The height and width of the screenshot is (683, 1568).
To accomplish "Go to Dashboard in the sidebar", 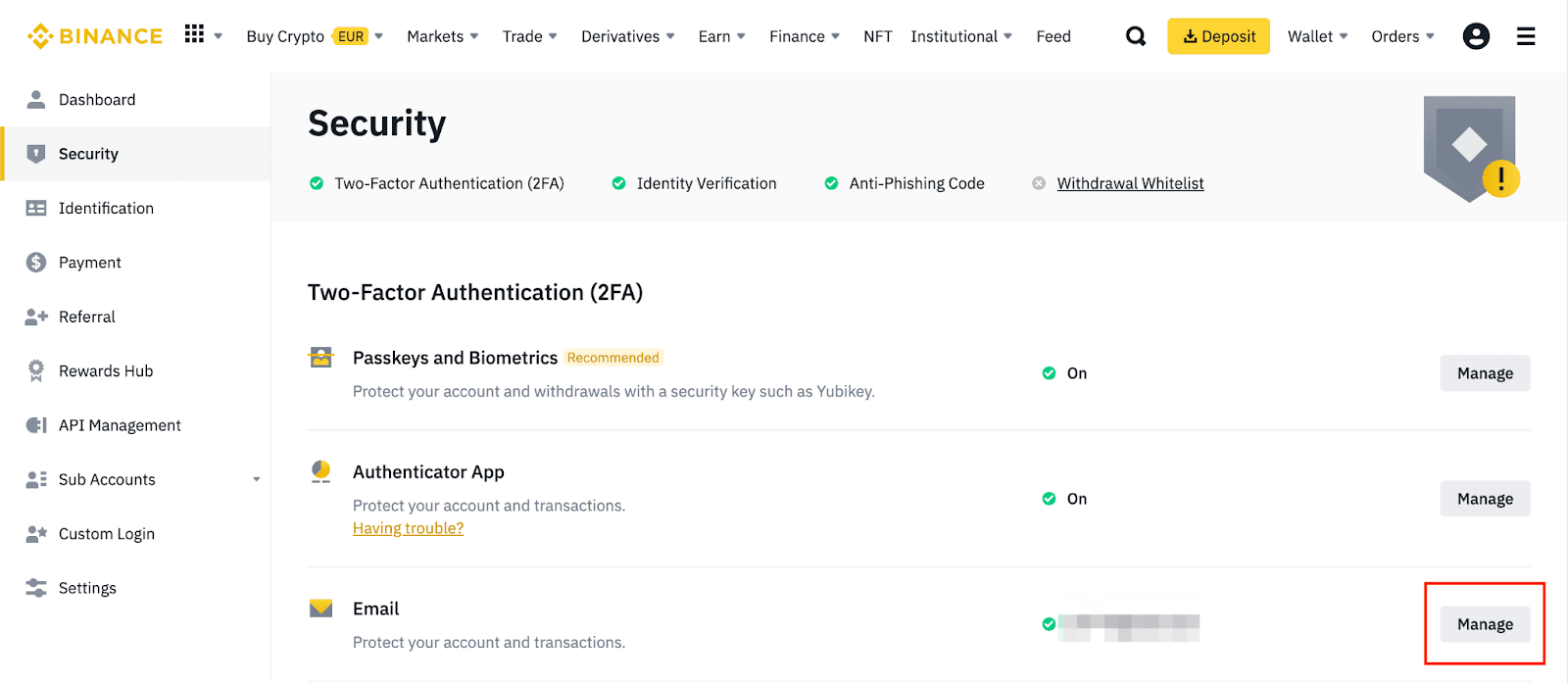I will point(97,100).
